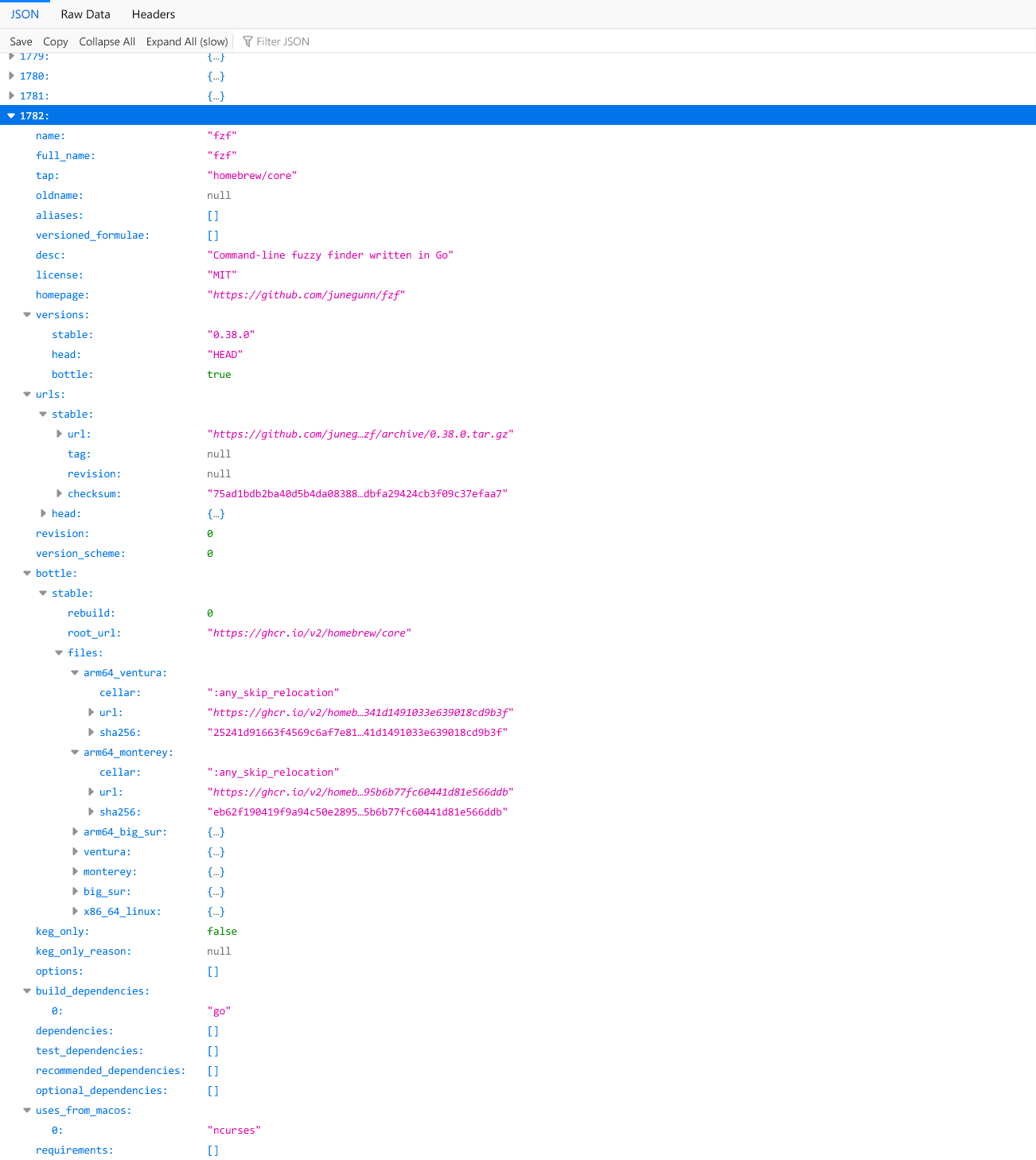Expand arm64_ventura sha256 value
This screenshot has width=1036, height=1160.
91,732
